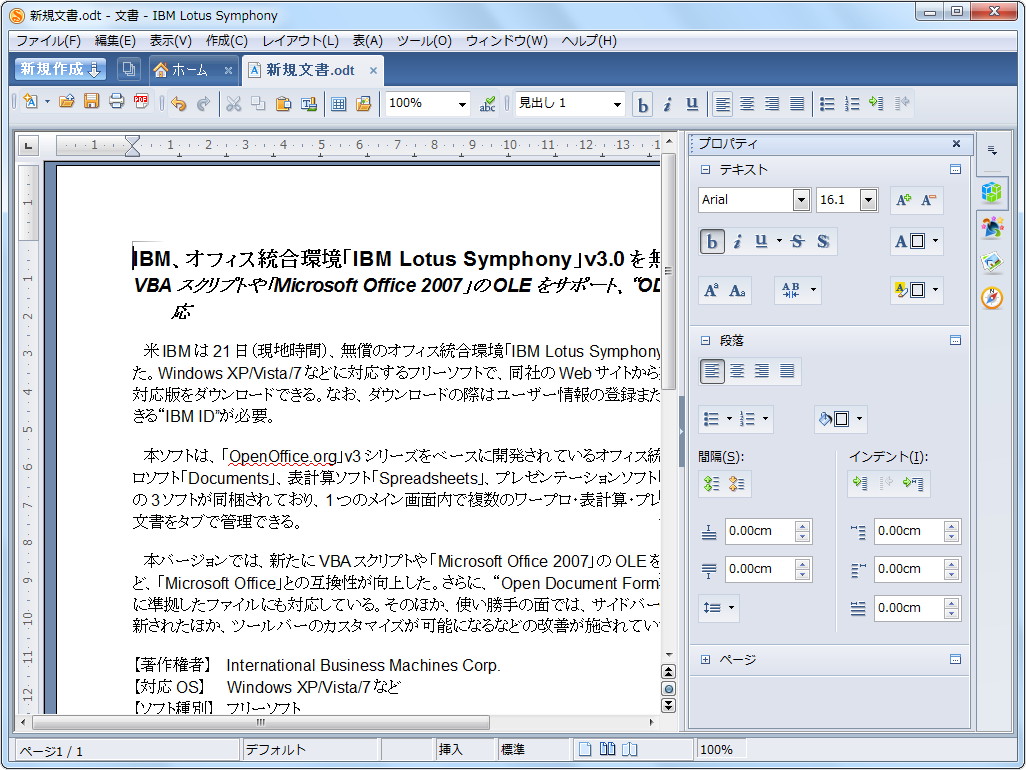Close the プロパティ panel
Screen dimensions: 1026x770
(x=956, y=143)
